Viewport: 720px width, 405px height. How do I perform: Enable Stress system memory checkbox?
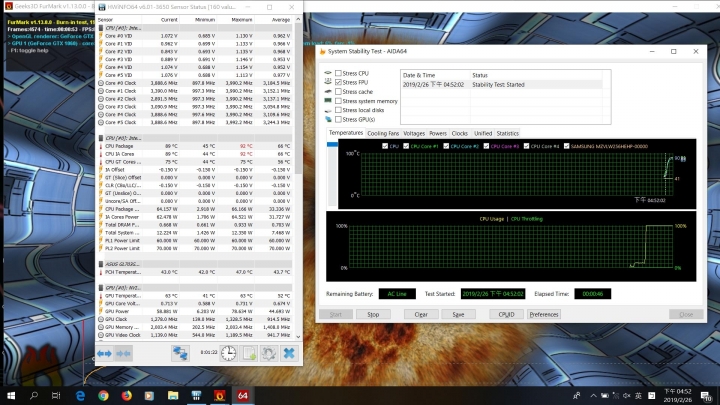click(338, 101)
